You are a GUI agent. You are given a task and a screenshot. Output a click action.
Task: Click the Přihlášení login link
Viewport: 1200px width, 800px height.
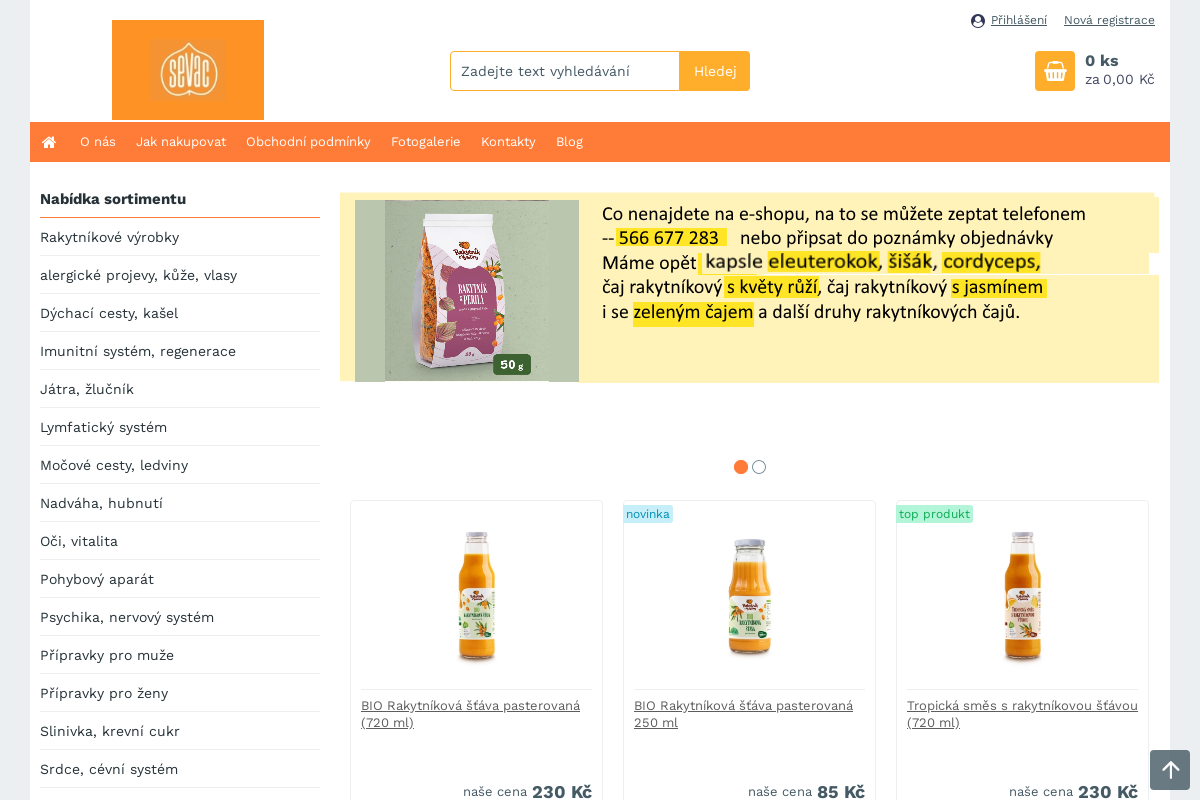1019,20
